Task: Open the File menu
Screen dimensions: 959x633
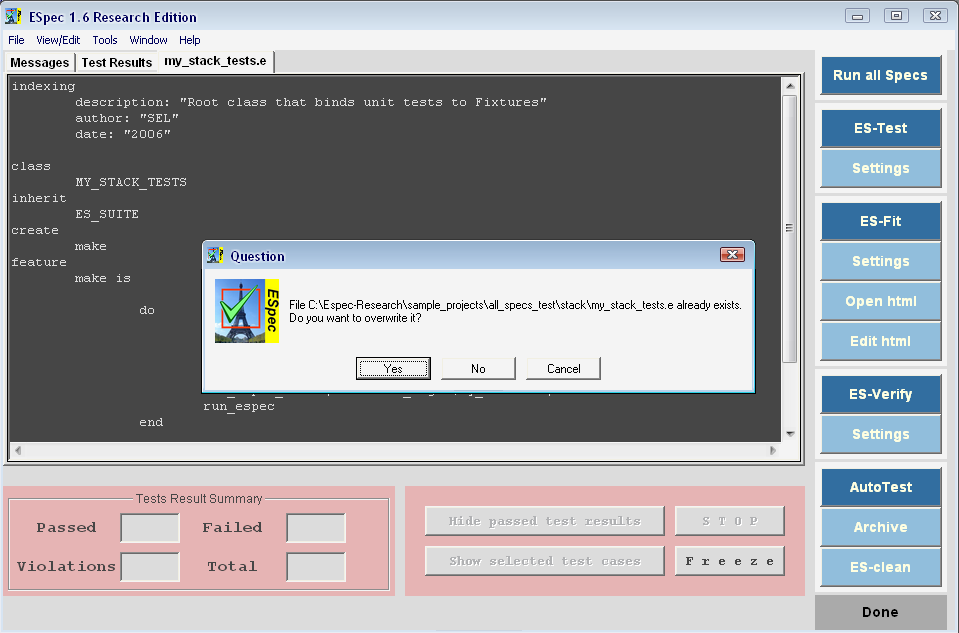Action: point(16,40)
